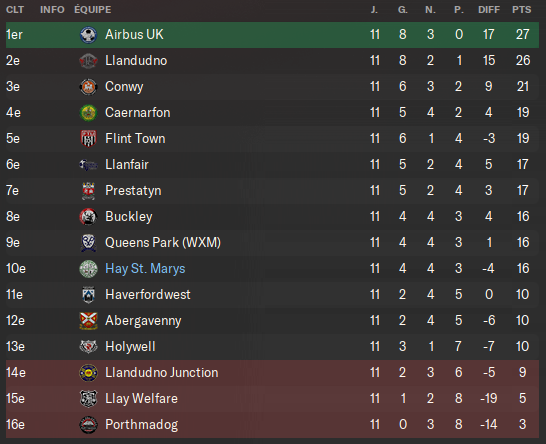Sort table by the DIFF column header
The height and width of the screenshot is (444, 546).
(x=489, y=10)
